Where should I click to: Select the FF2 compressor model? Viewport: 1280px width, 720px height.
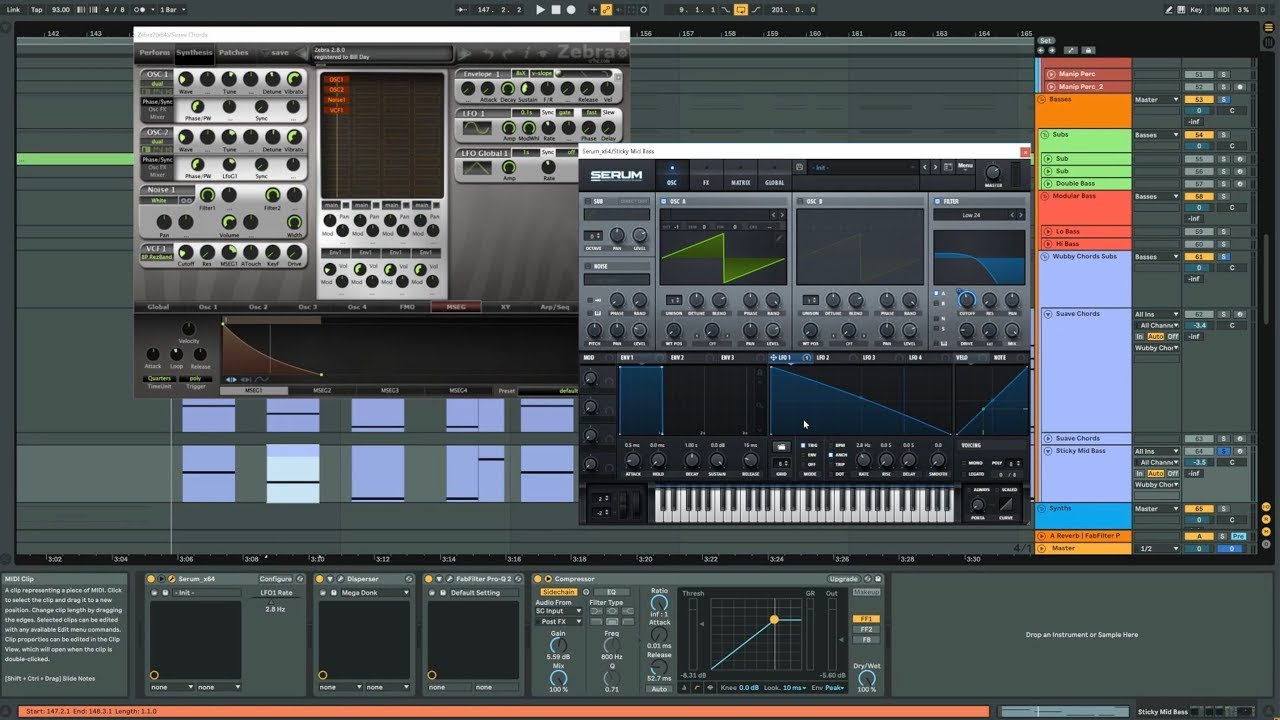coord(866,629)
